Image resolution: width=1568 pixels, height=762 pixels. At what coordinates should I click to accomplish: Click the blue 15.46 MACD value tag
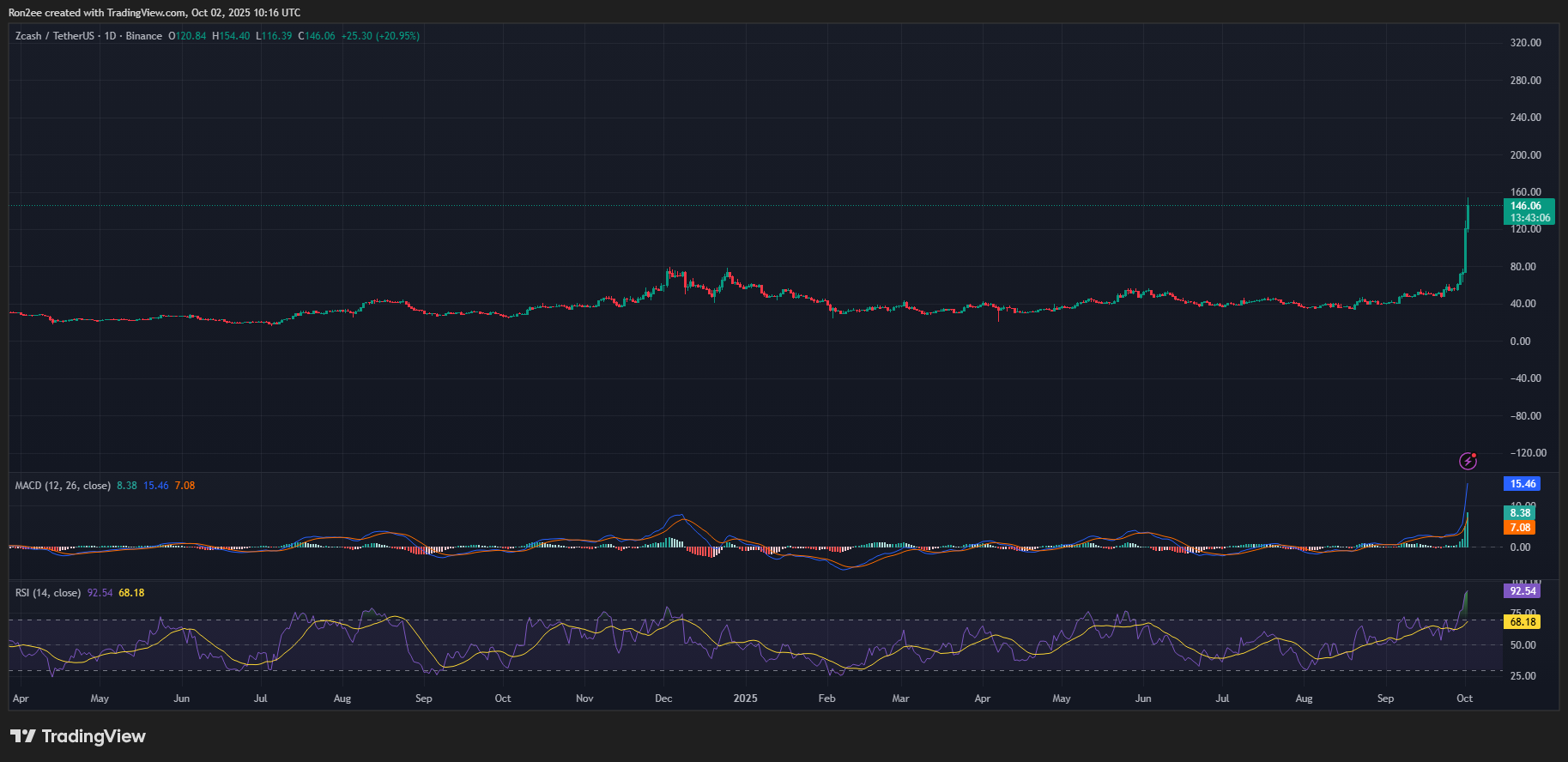click(1522, 484)
